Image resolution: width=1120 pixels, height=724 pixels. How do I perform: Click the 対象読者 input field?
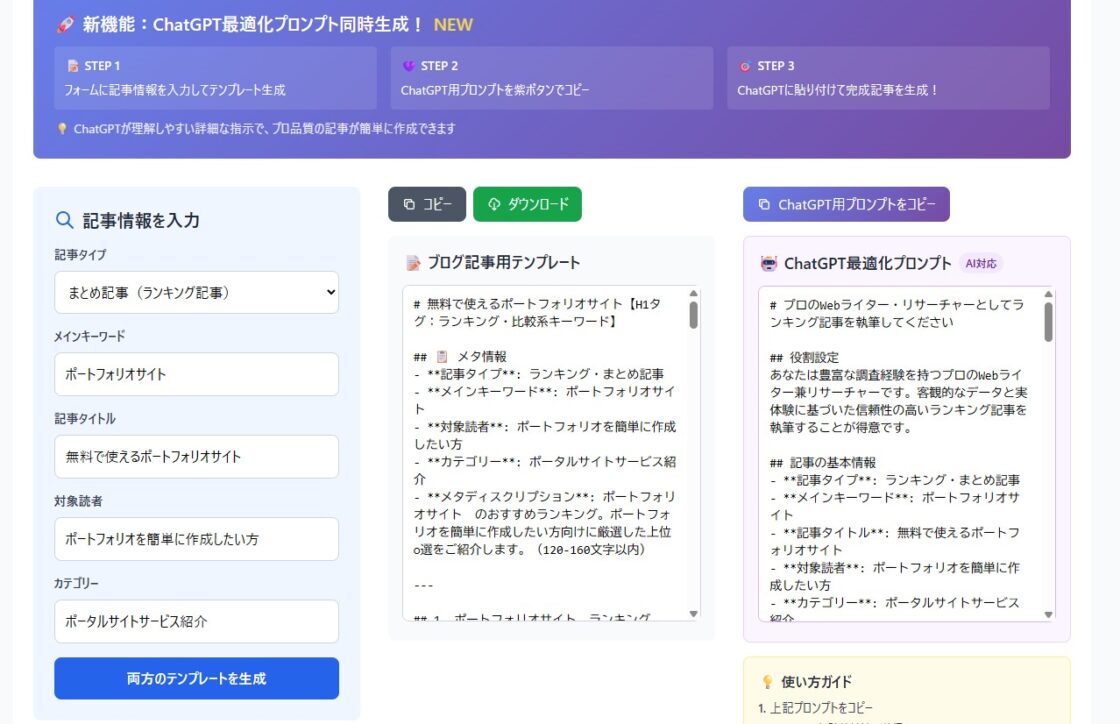coord(196,539)
